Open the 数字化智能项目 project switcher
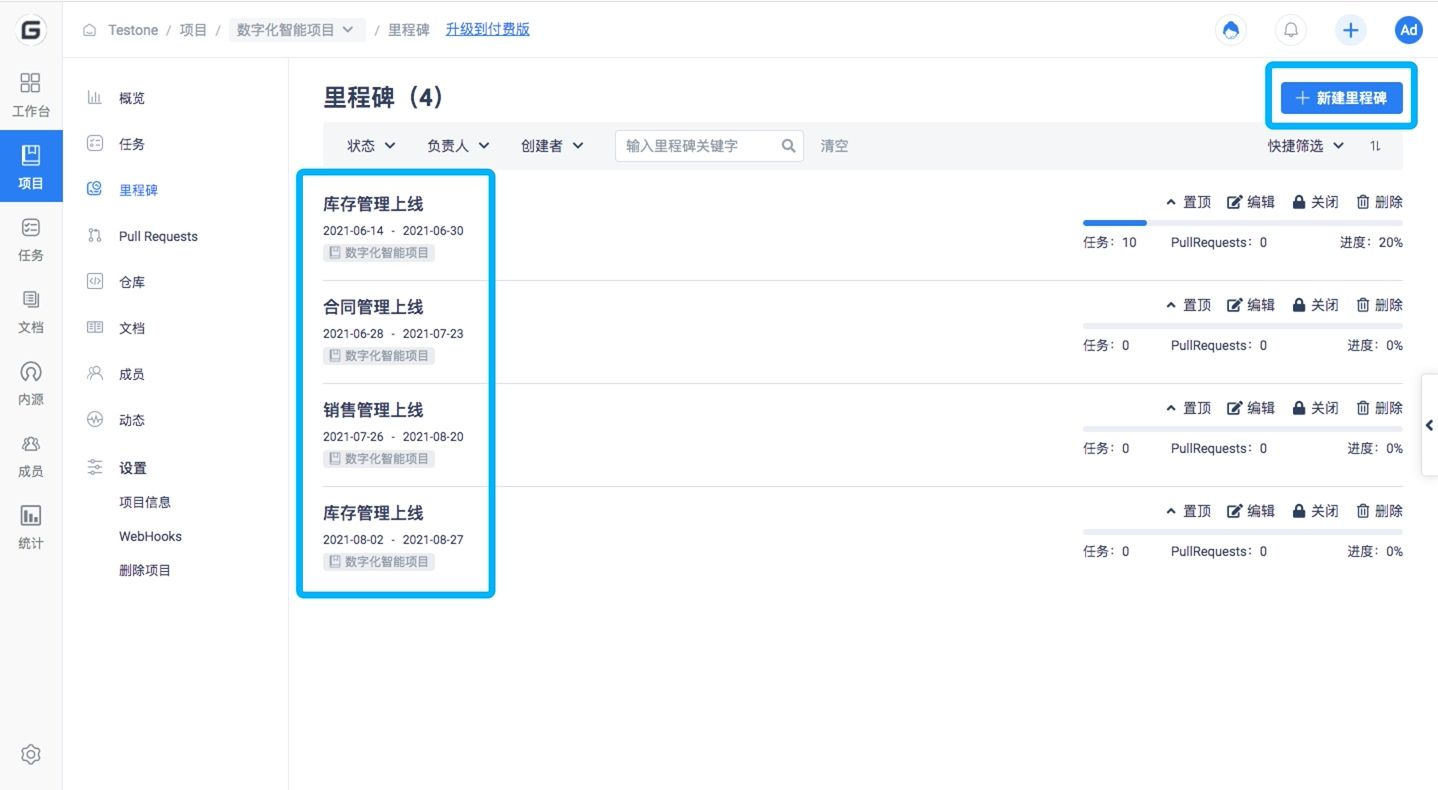This screenshot has width=1438, height=790. 296,30
